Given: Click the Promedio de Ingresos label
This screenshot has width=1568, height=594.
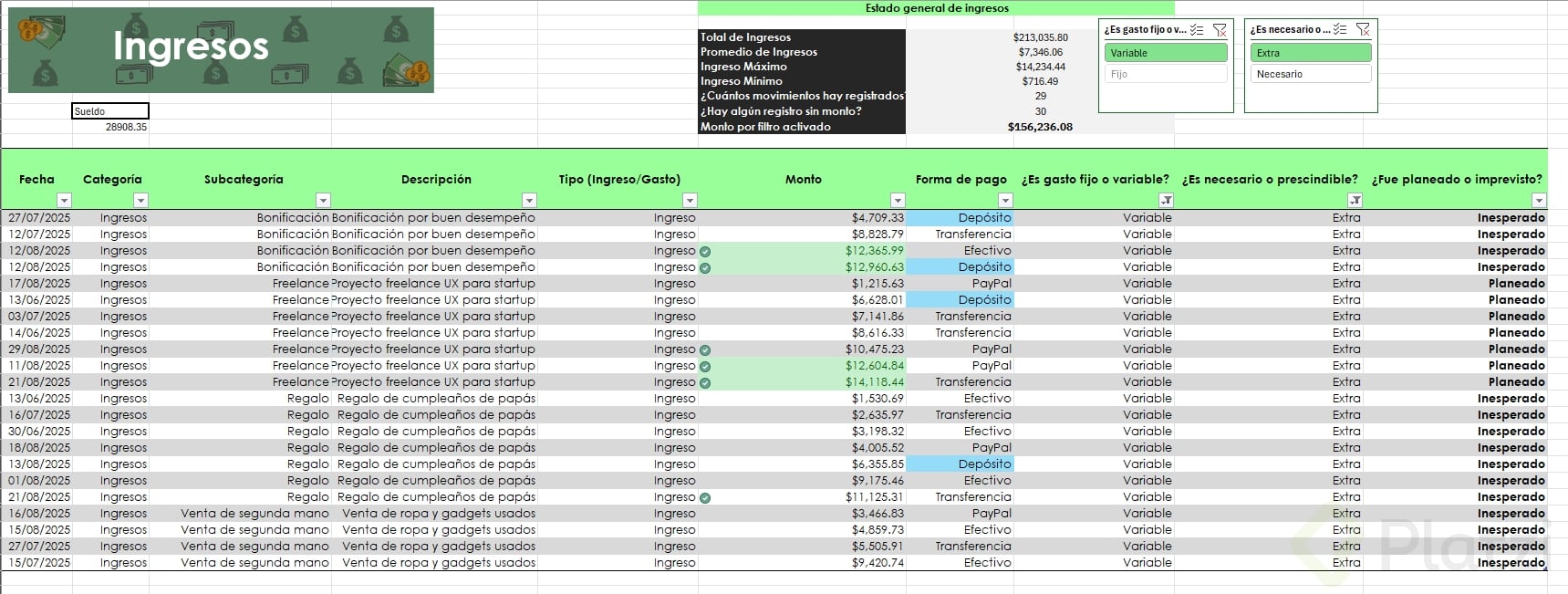Looking at the screenshot, I should [758, 52].
